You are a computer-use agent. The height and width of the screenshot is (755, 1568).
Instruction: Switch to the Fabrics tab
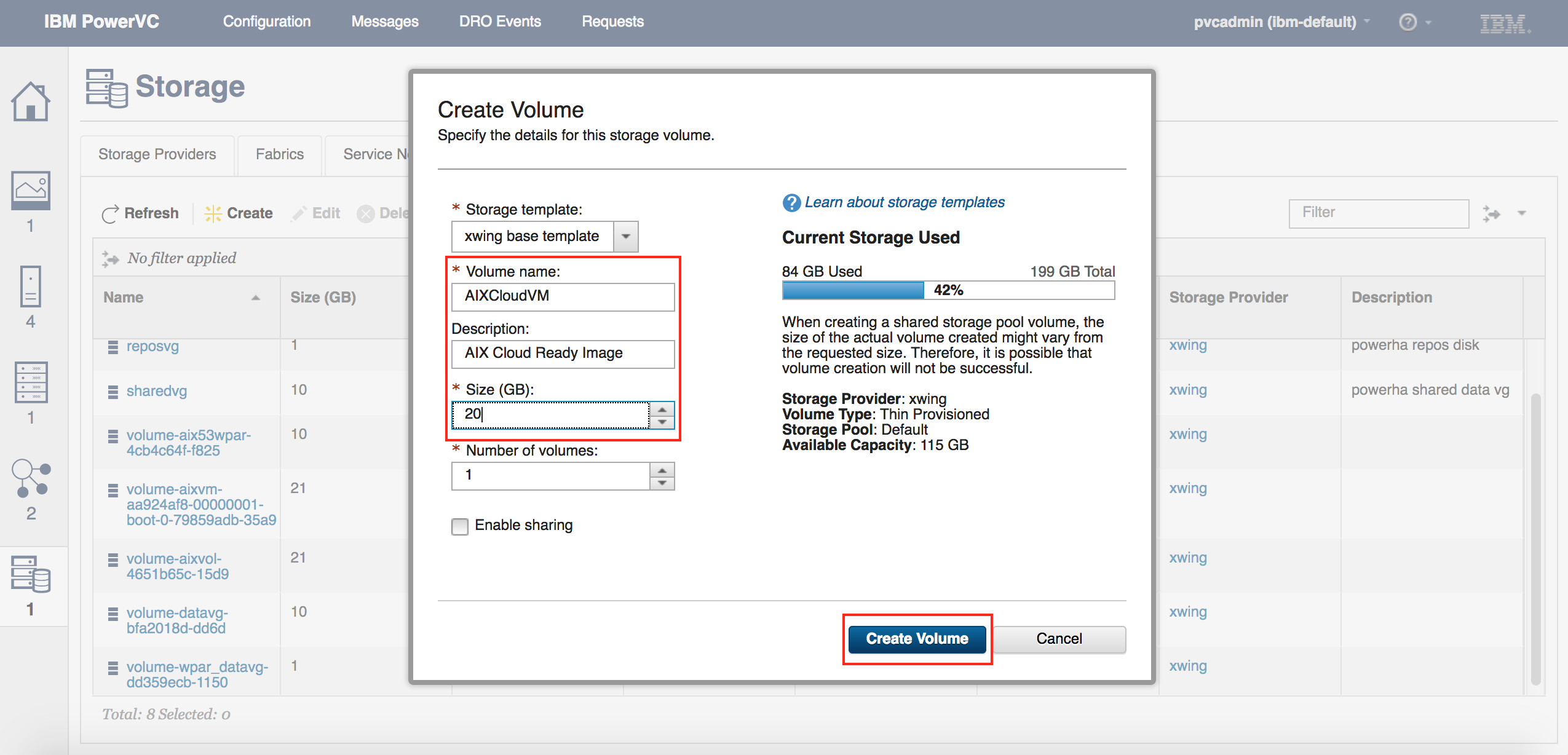click(x=280, y=155)
